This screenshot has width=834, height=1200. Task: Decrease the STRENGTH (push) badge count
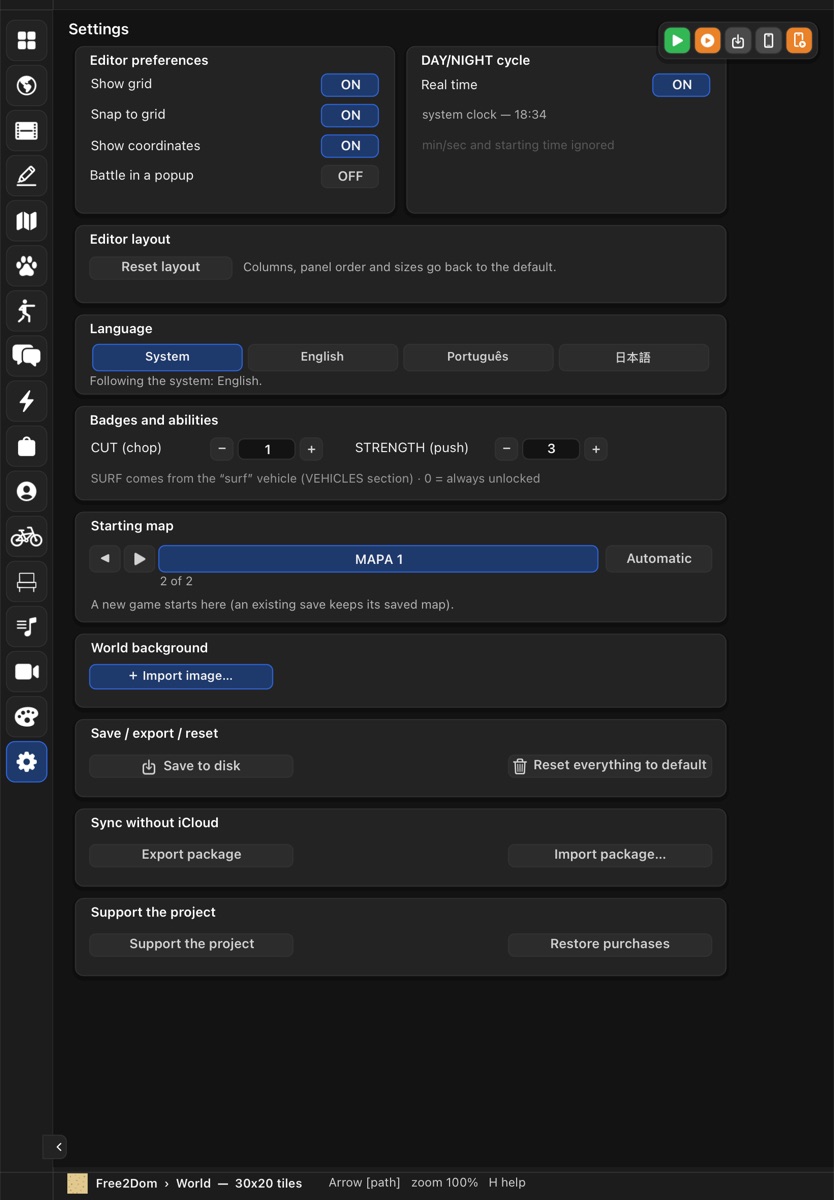(x=506, y=449)
